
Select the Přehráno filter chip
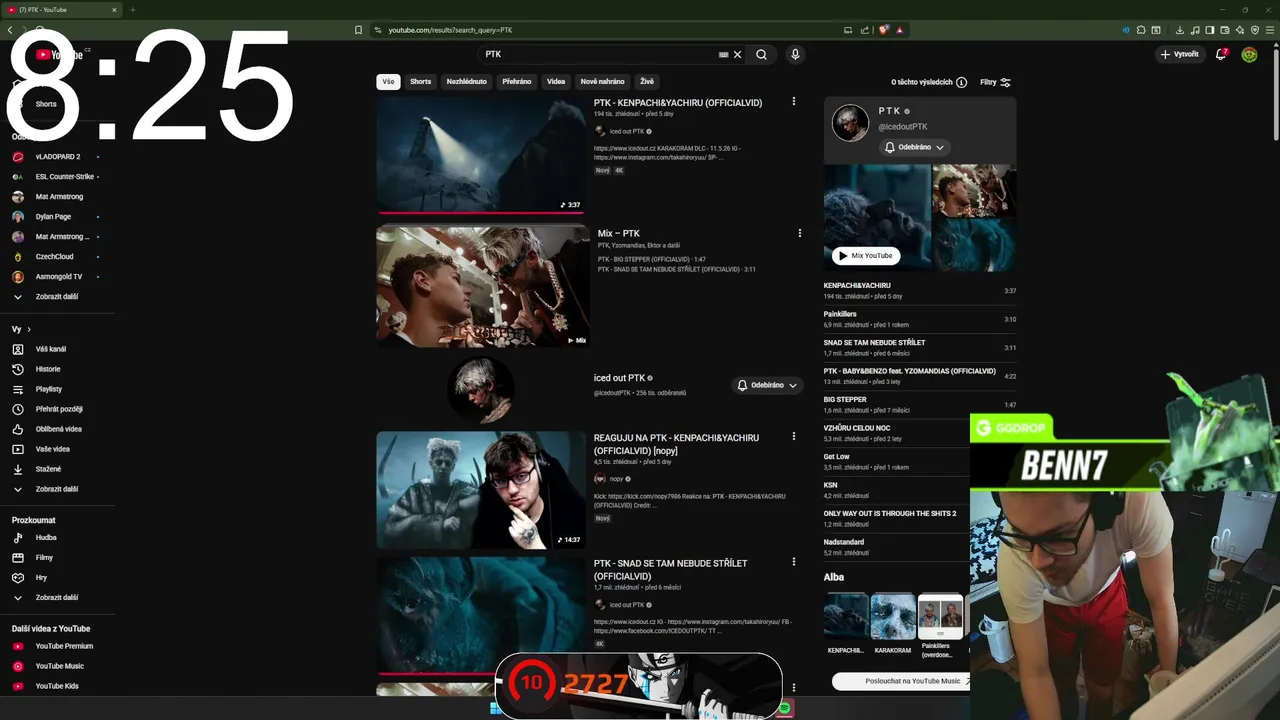coord(517,82)
